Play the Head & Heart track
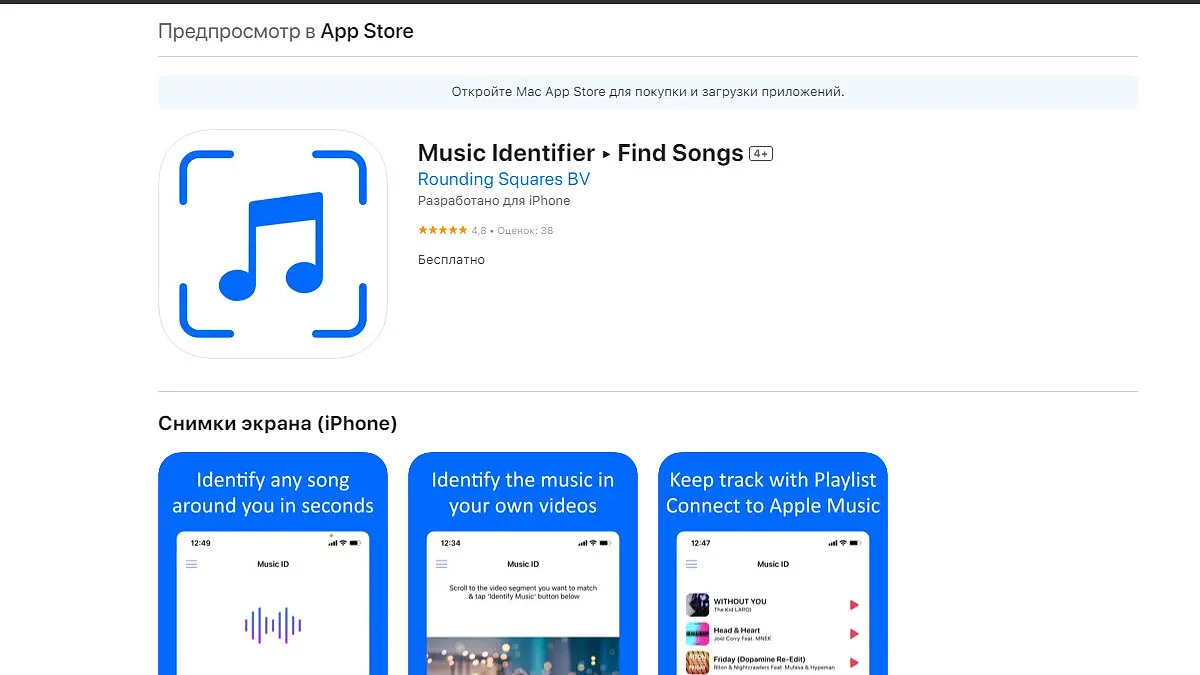1200x675 pixels. click(x=854, y=634)
